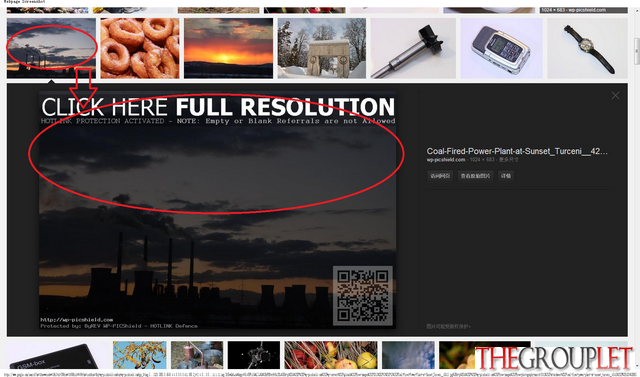Follow the wp-picshield.com source link

click(x=446, y=160)
